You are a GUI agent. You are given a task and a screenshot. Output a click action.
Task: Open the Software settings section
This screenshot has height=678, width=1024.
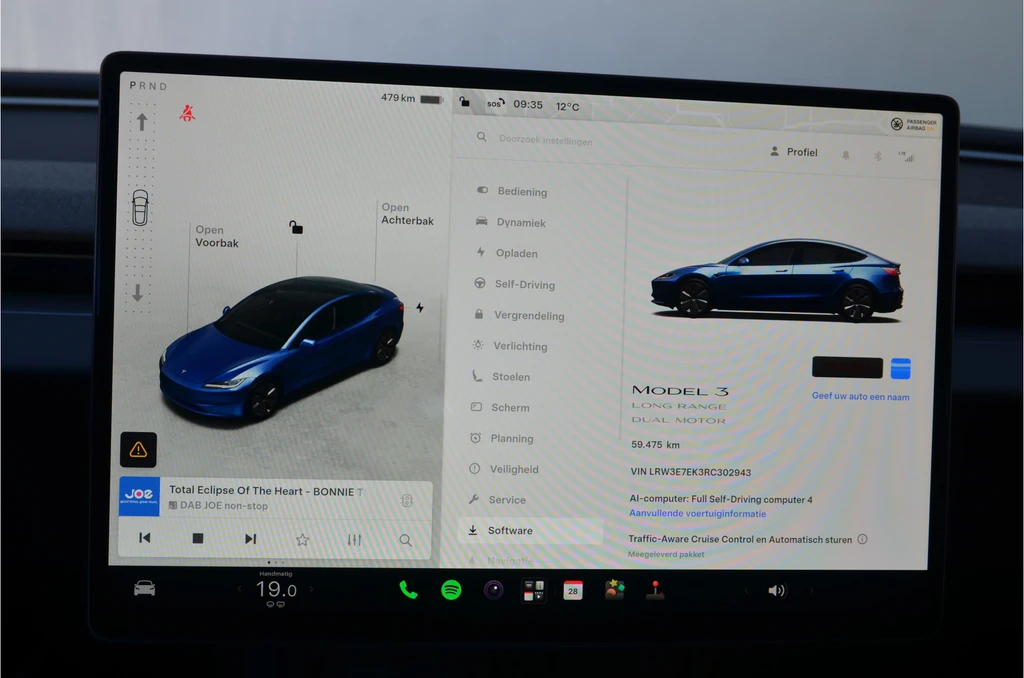(x=530, y=530)
